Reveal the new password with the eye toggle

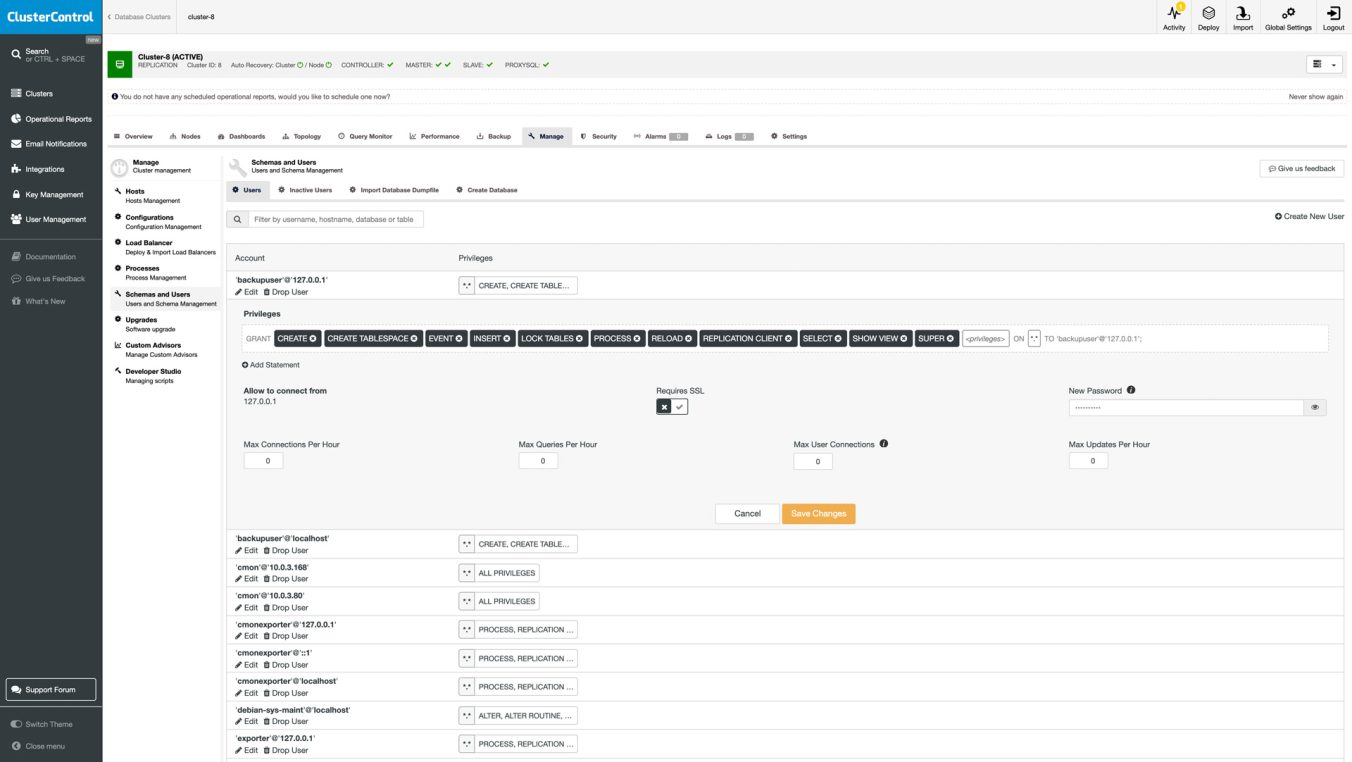(x=1316, y=407)
